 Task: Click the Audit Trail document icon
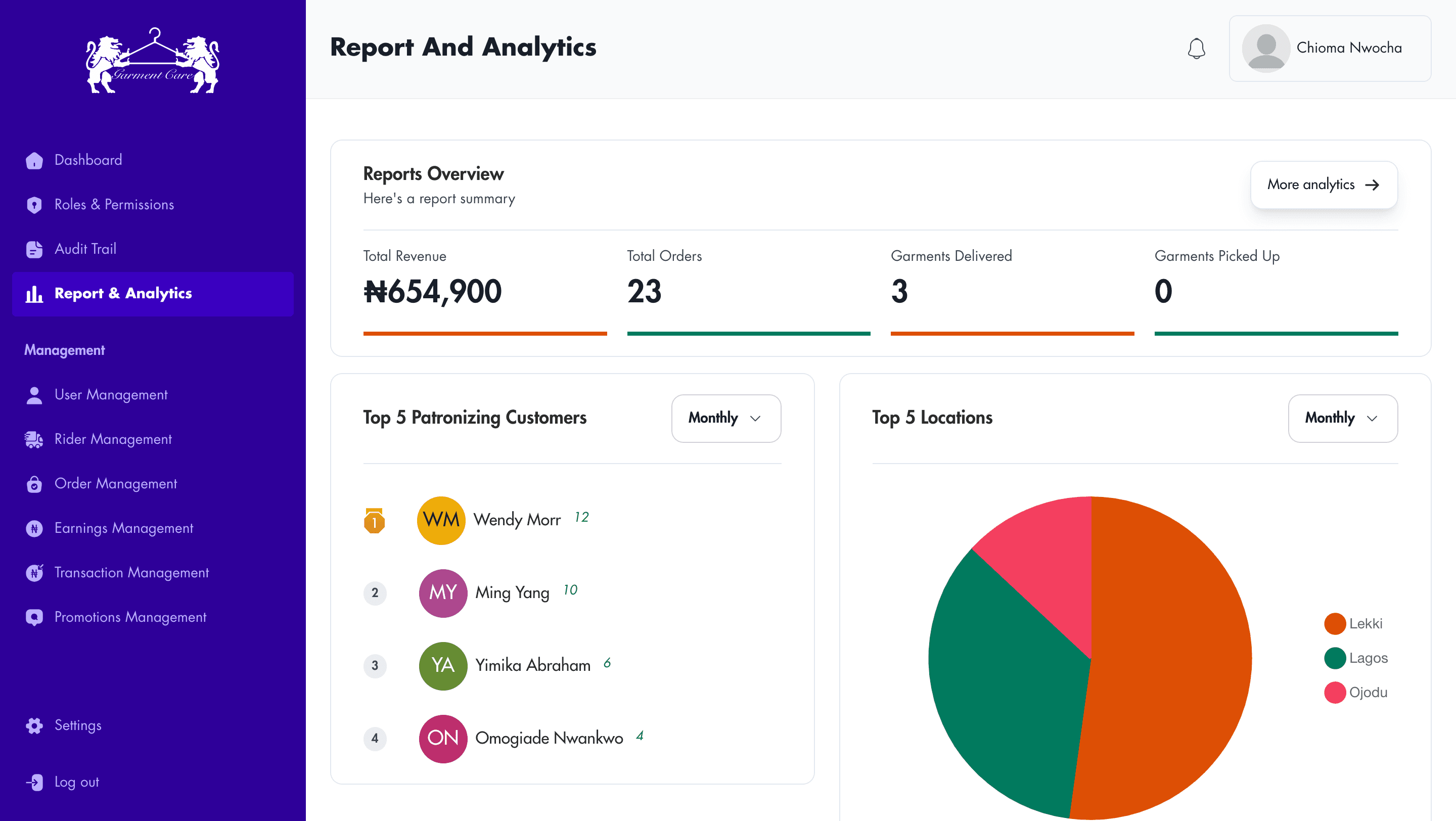(x=34, y=249)
